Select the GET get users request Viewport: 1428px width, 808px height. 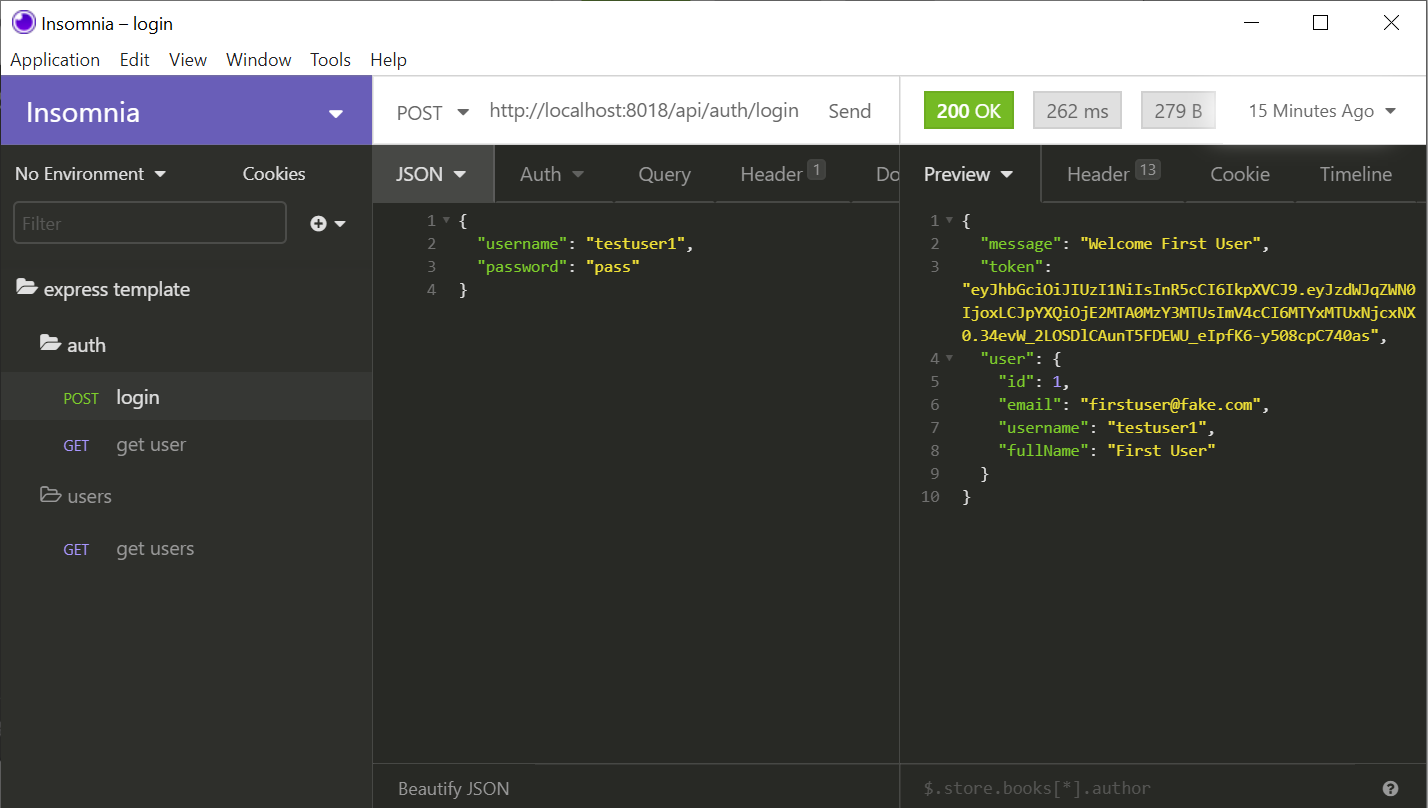(x=186, y=549)
